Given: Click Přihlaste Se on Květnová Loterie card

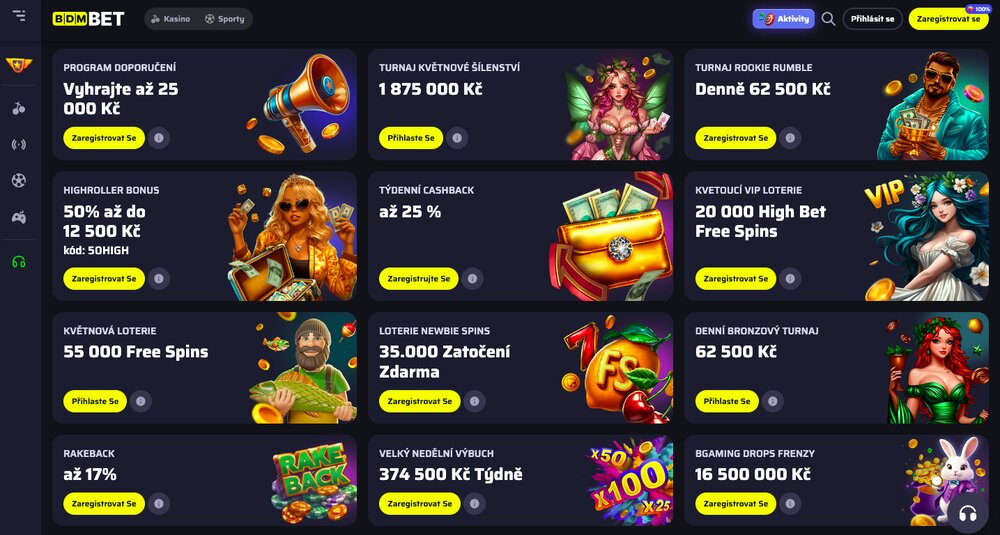Looking at the screenshot, I should 95,401.
